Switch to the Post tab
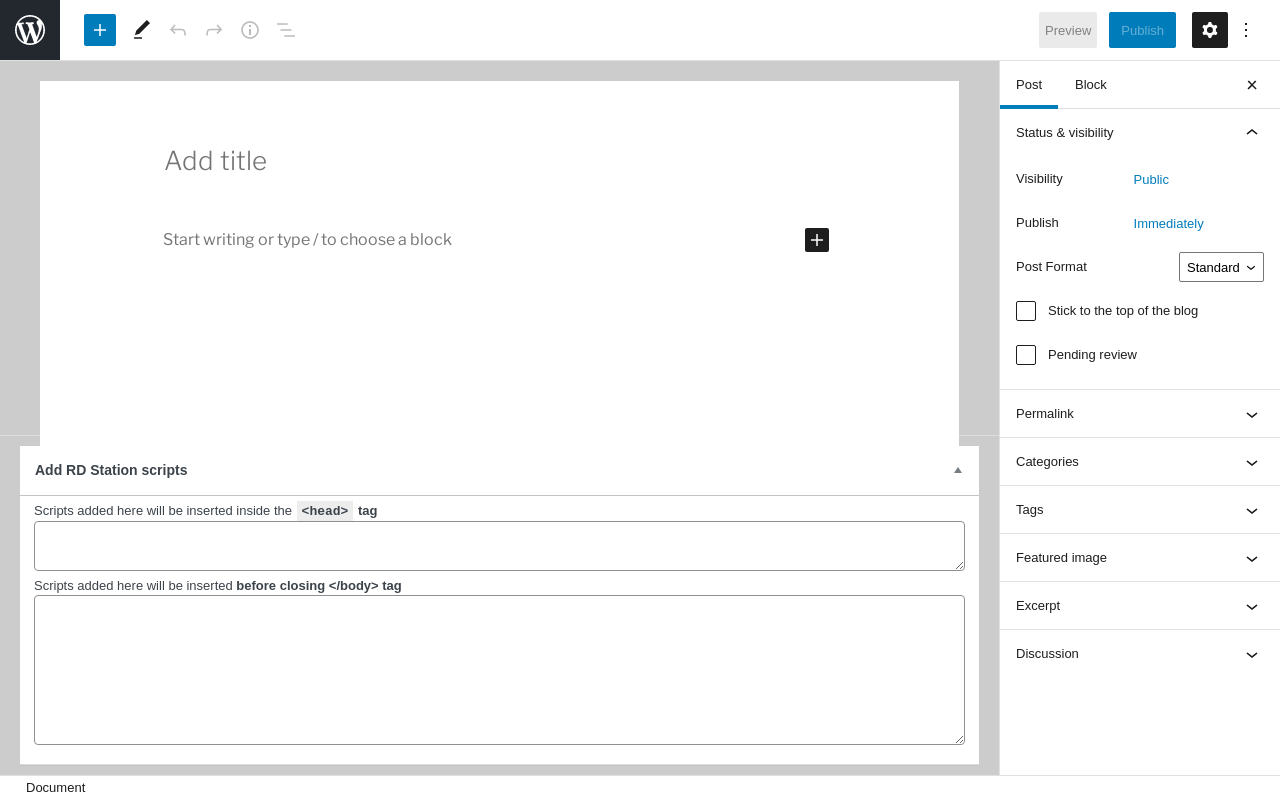Screen dimensions: 1280x800 point(1029,85)
